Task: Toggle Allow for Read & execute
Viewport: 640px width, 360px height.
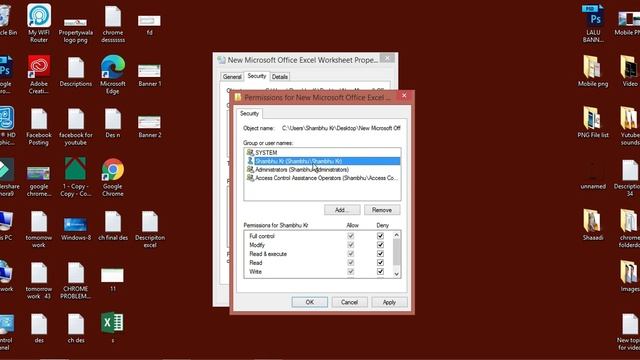Action: [x=351, y=254]
